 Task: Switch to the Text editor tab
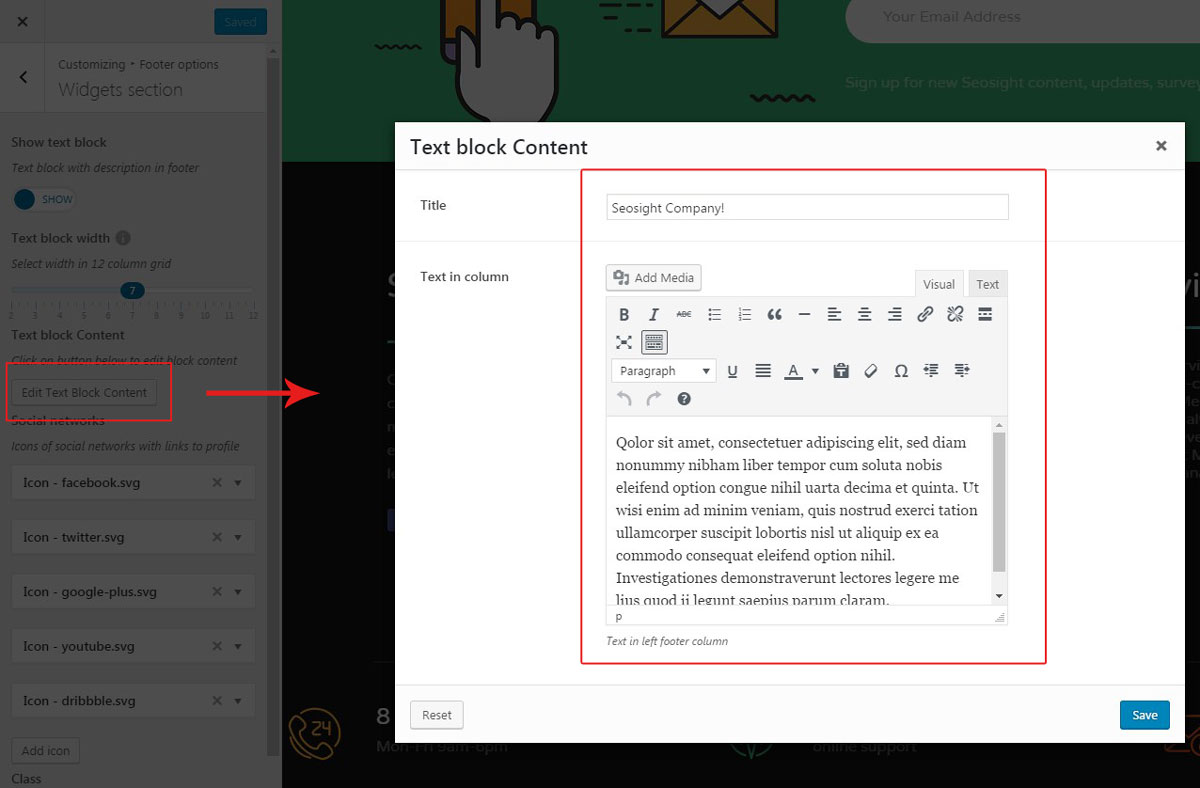987,284
